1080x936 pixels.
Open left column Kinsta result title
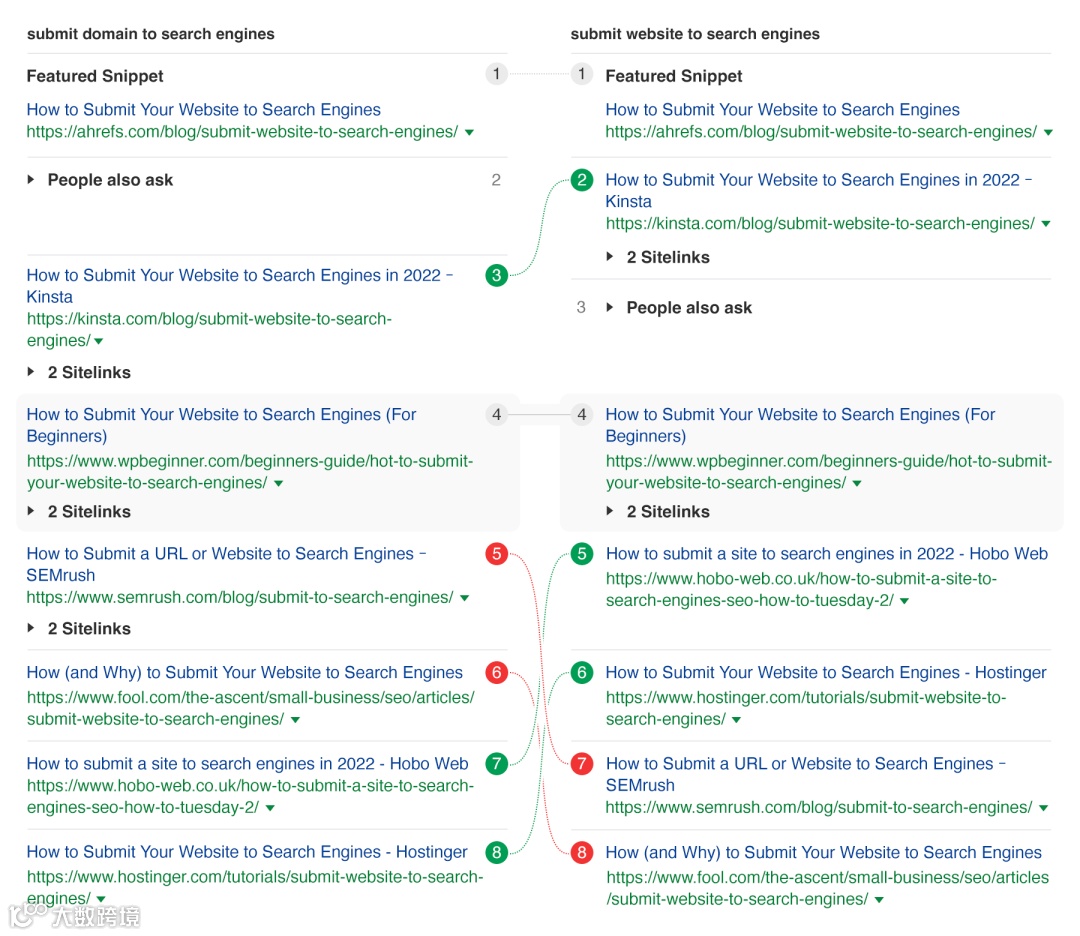pos(240,286)
